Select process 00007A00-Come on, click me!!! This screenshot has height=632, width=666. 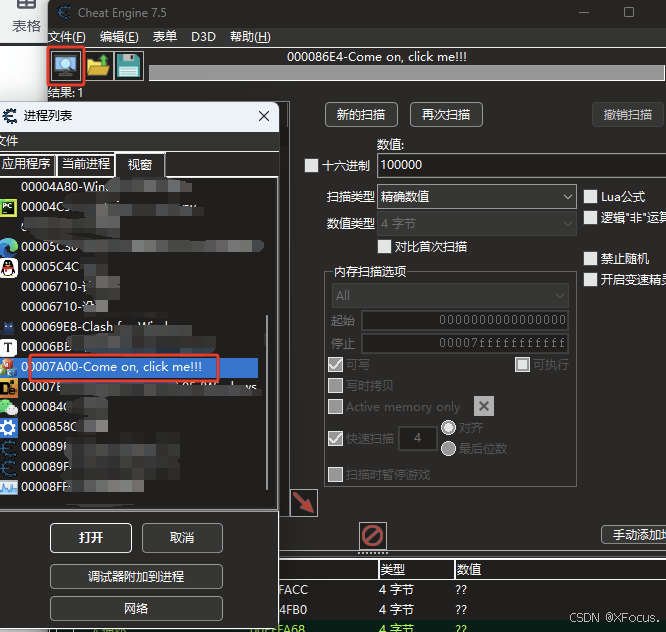[129, 367]
